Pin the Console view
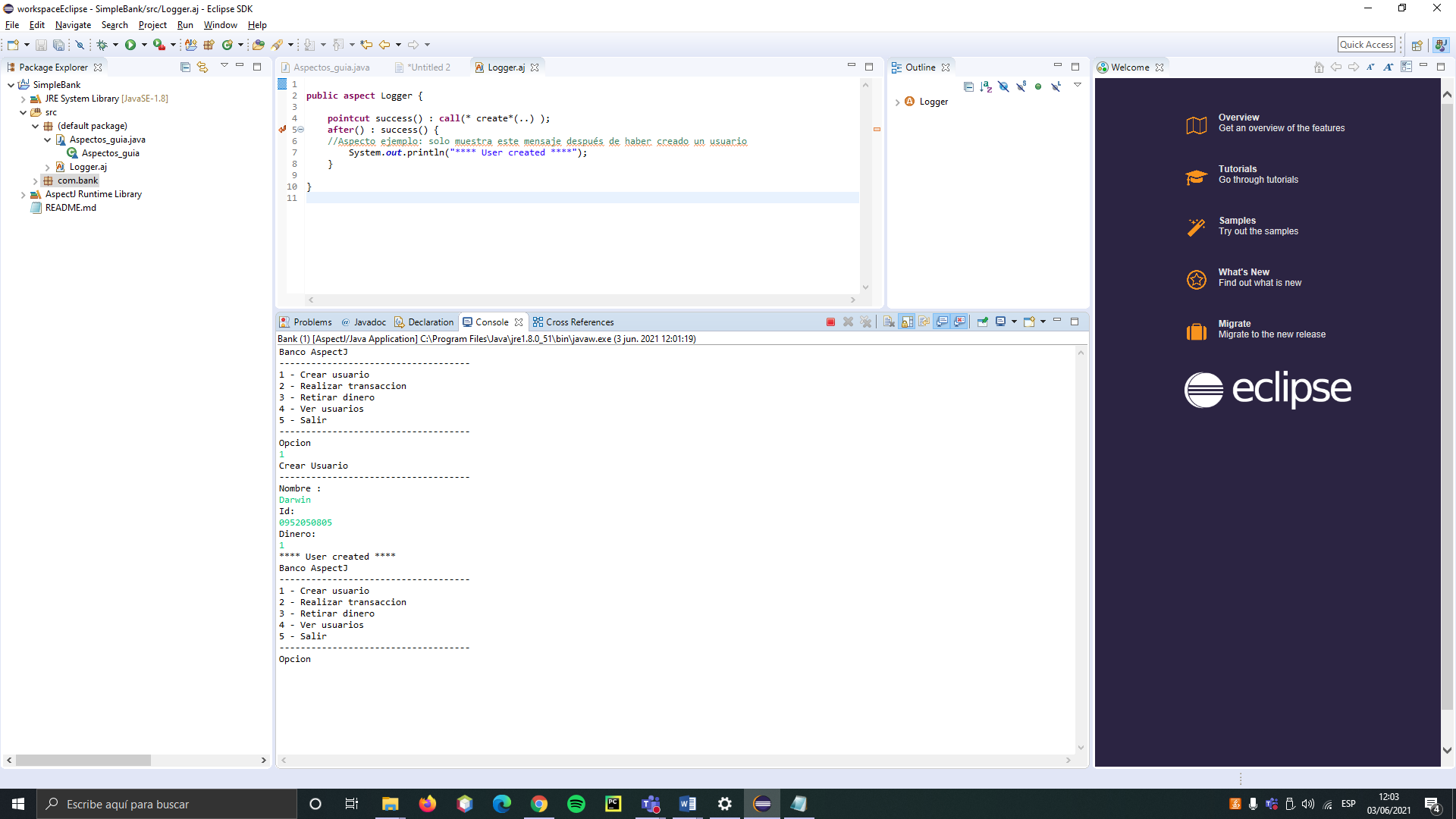The height and width of the screenshot is (819, 1456). click(983, 322)
